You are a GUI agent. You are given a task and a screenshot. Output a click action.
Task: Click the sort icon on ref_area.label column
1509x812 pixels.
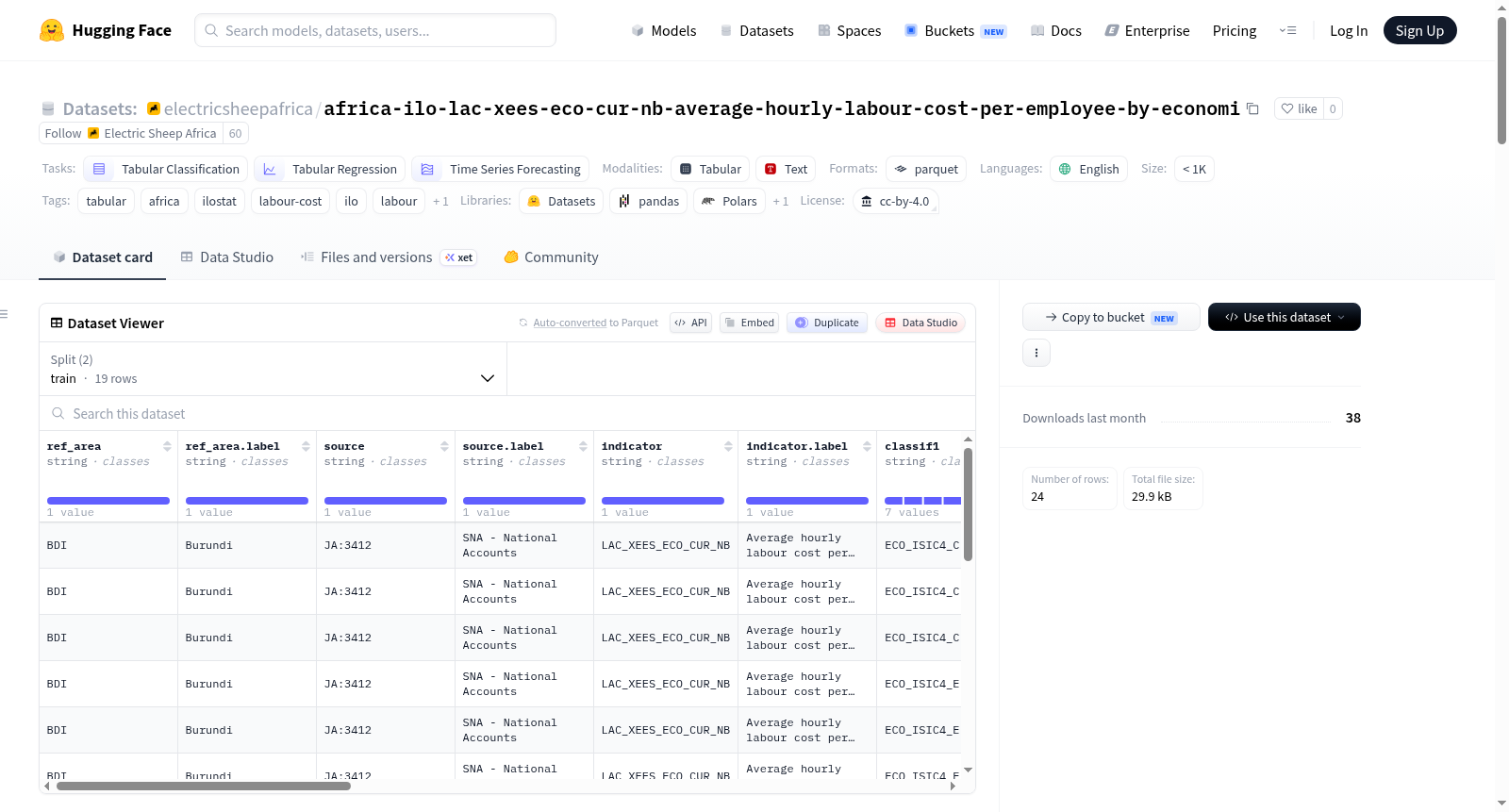tap(306, 446)
